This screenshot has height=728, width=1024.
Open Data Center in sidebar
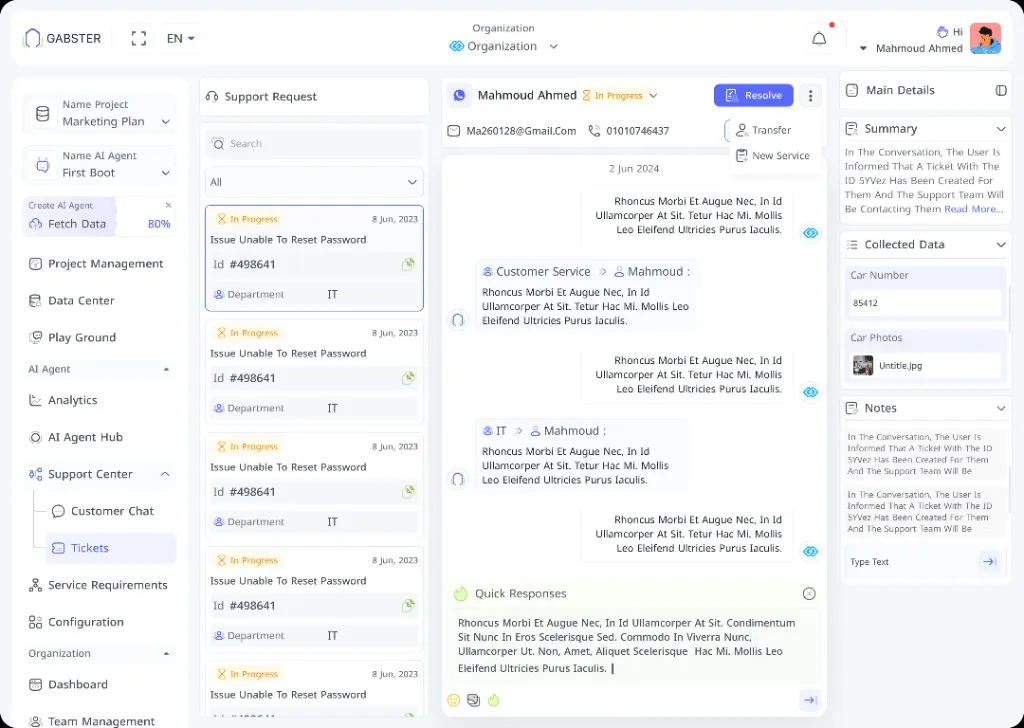point(72,300)
